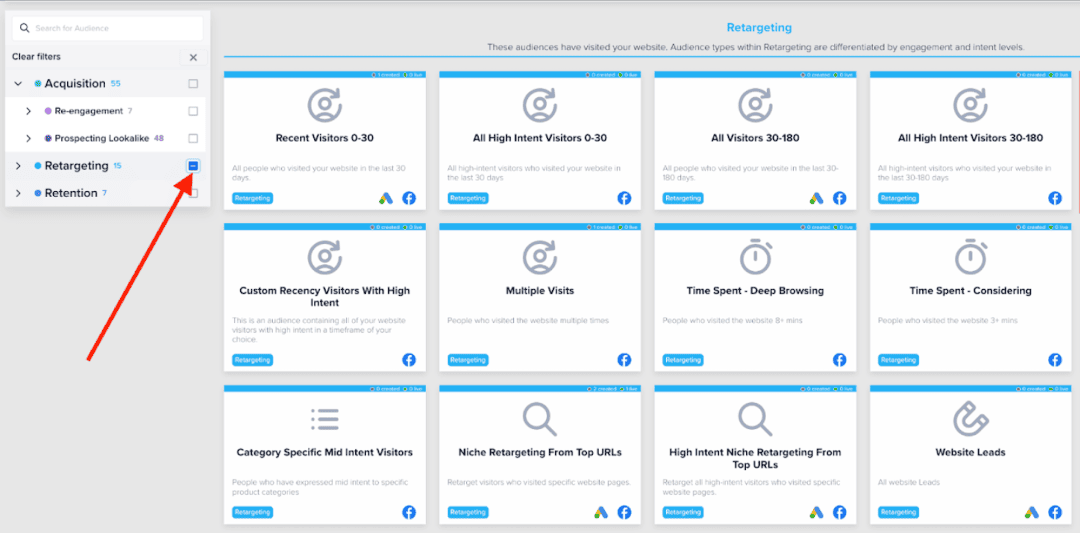This screenshot has width=1080, height=533.
Task: Select the Acquisition category label
Action: (75, 84)
